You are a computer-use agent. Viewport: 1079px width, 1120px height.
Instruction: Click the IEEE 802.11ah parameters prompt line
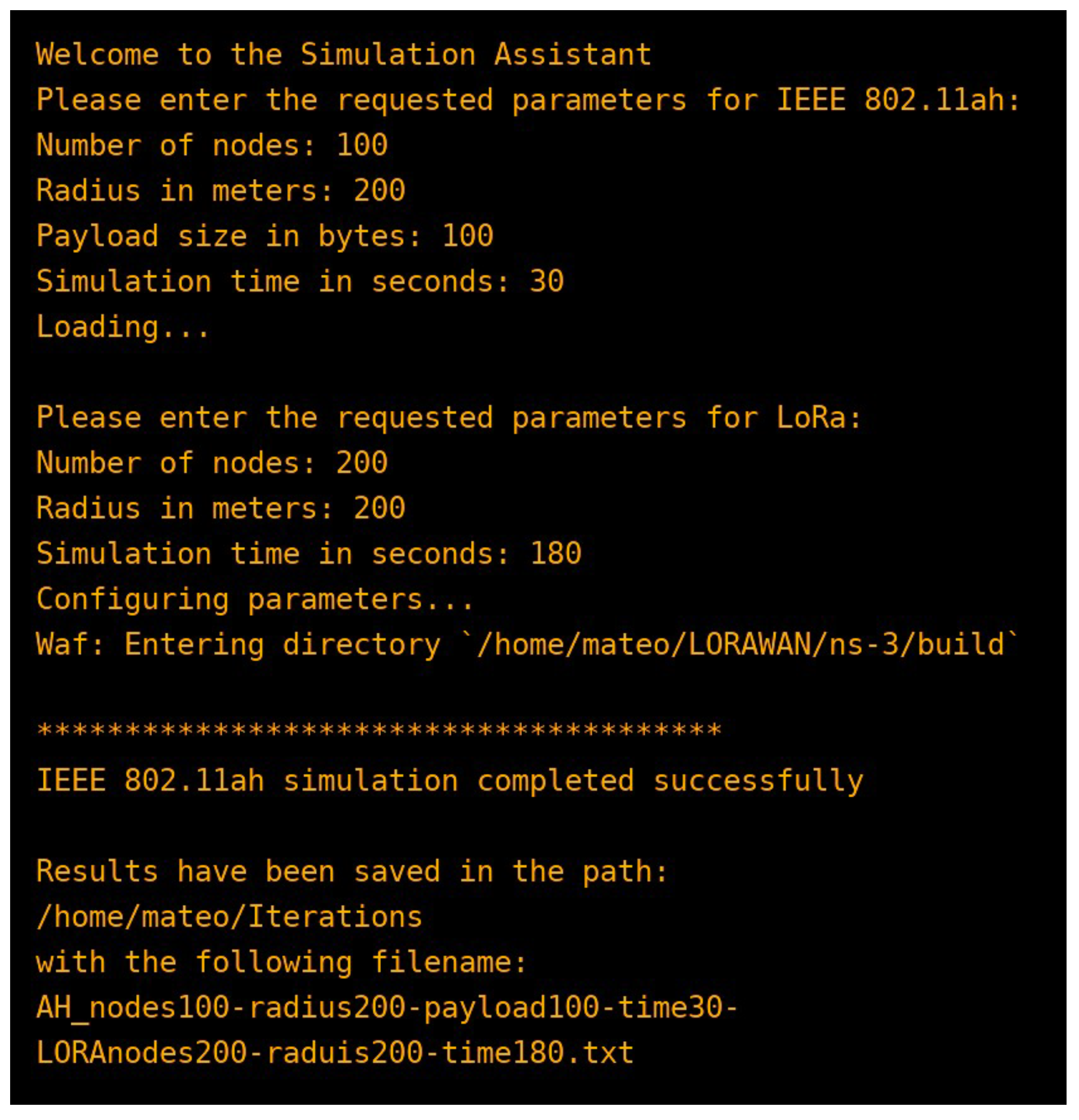tap(527, 100)
